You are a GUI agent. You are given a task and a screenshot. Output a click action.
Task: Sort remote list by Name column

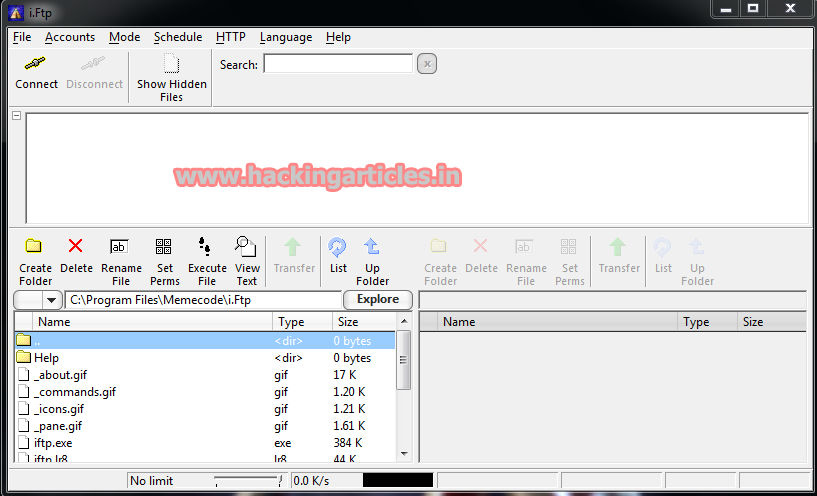(558, 321)
